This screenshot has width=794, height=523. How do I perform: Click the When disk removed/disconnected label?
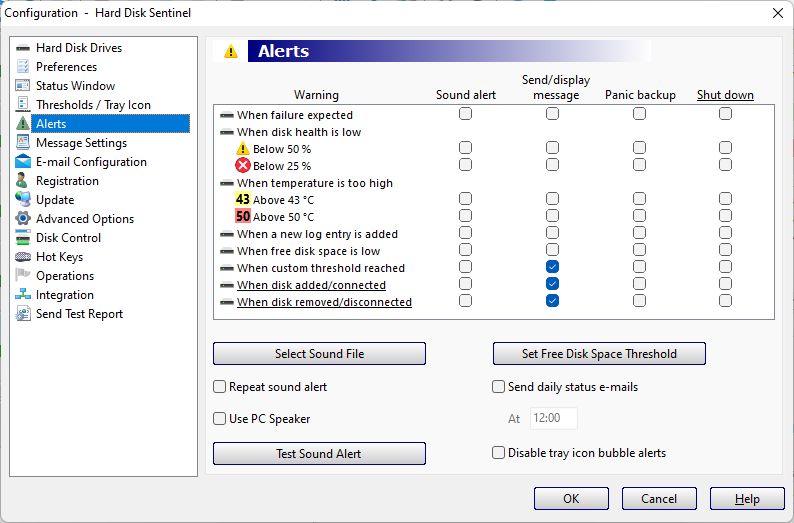(x=324, y=302)
